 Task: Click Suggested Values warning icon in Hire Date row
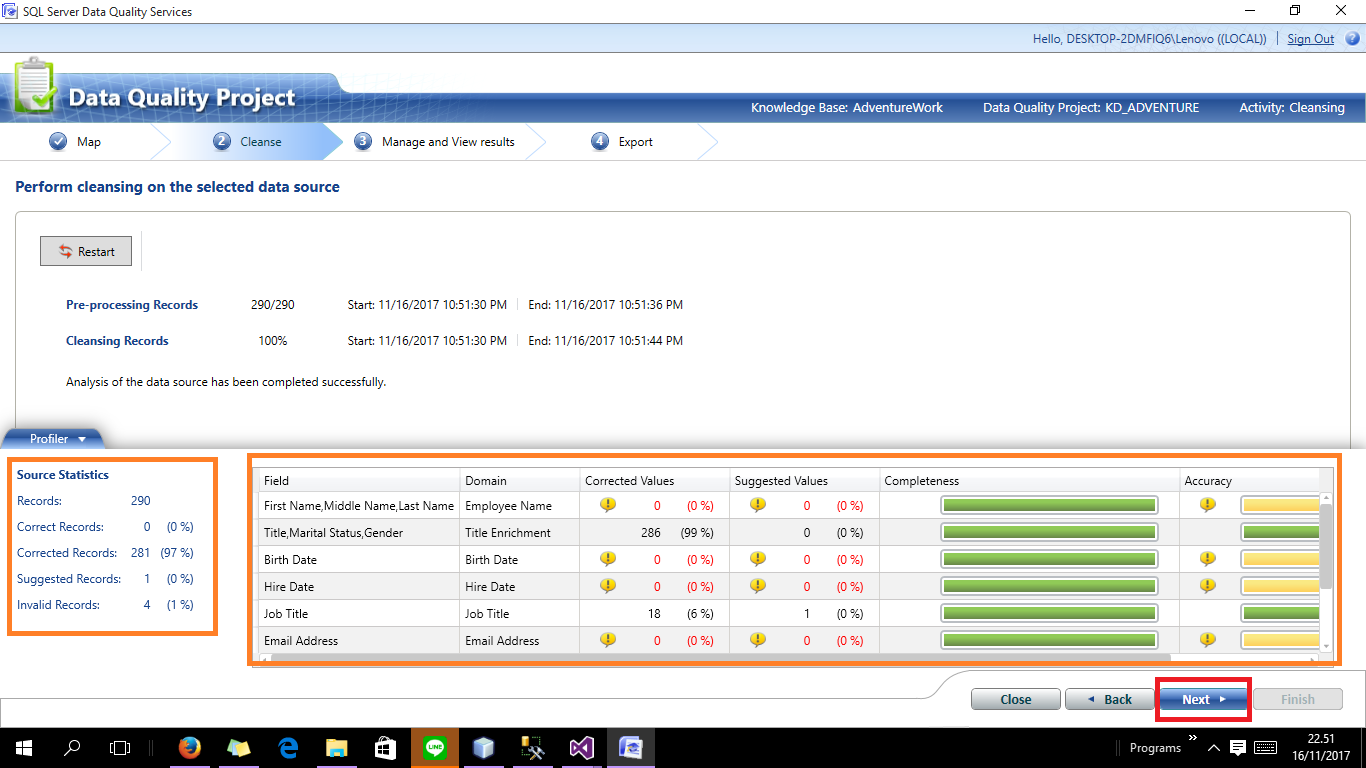[758, 586]
